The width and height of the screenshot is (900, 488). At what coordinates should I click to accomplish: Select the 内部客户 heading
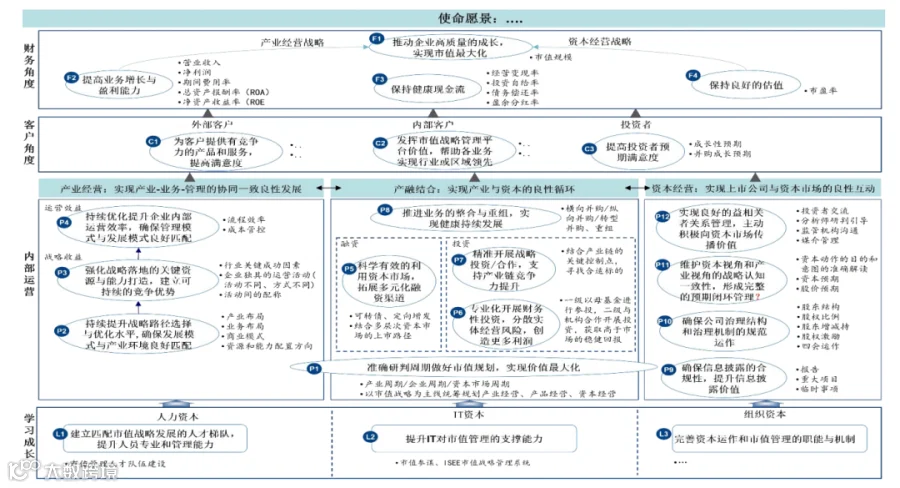click(x=432, y=124)
